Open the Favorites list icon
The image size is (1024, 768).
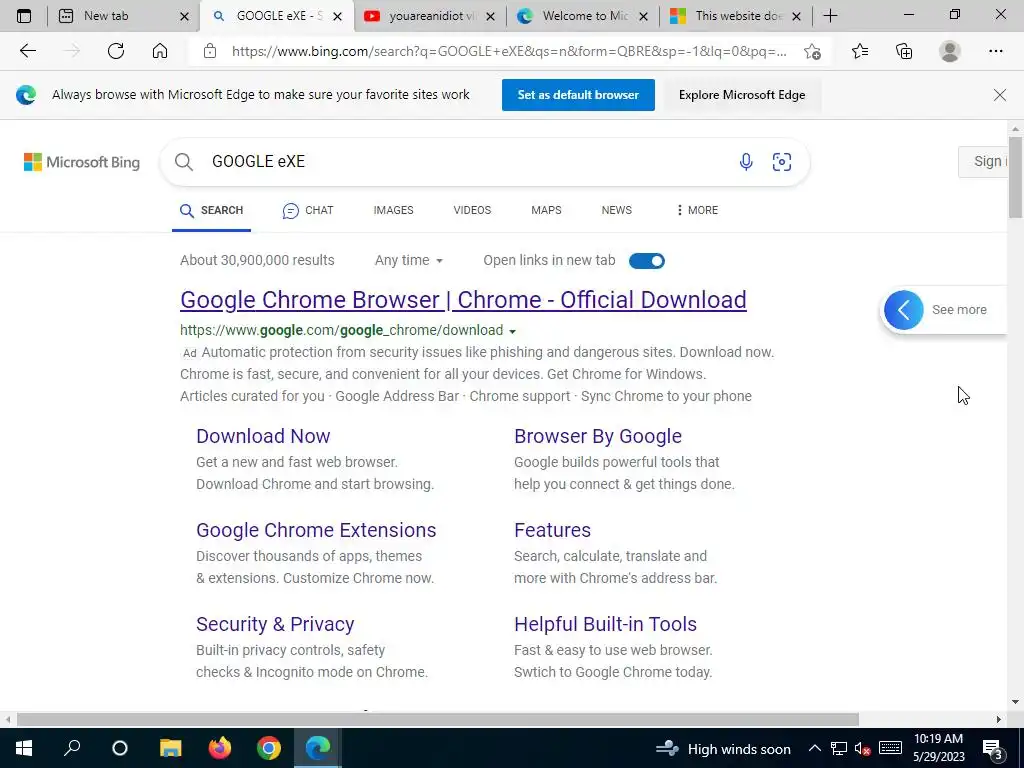pos(860,51)
